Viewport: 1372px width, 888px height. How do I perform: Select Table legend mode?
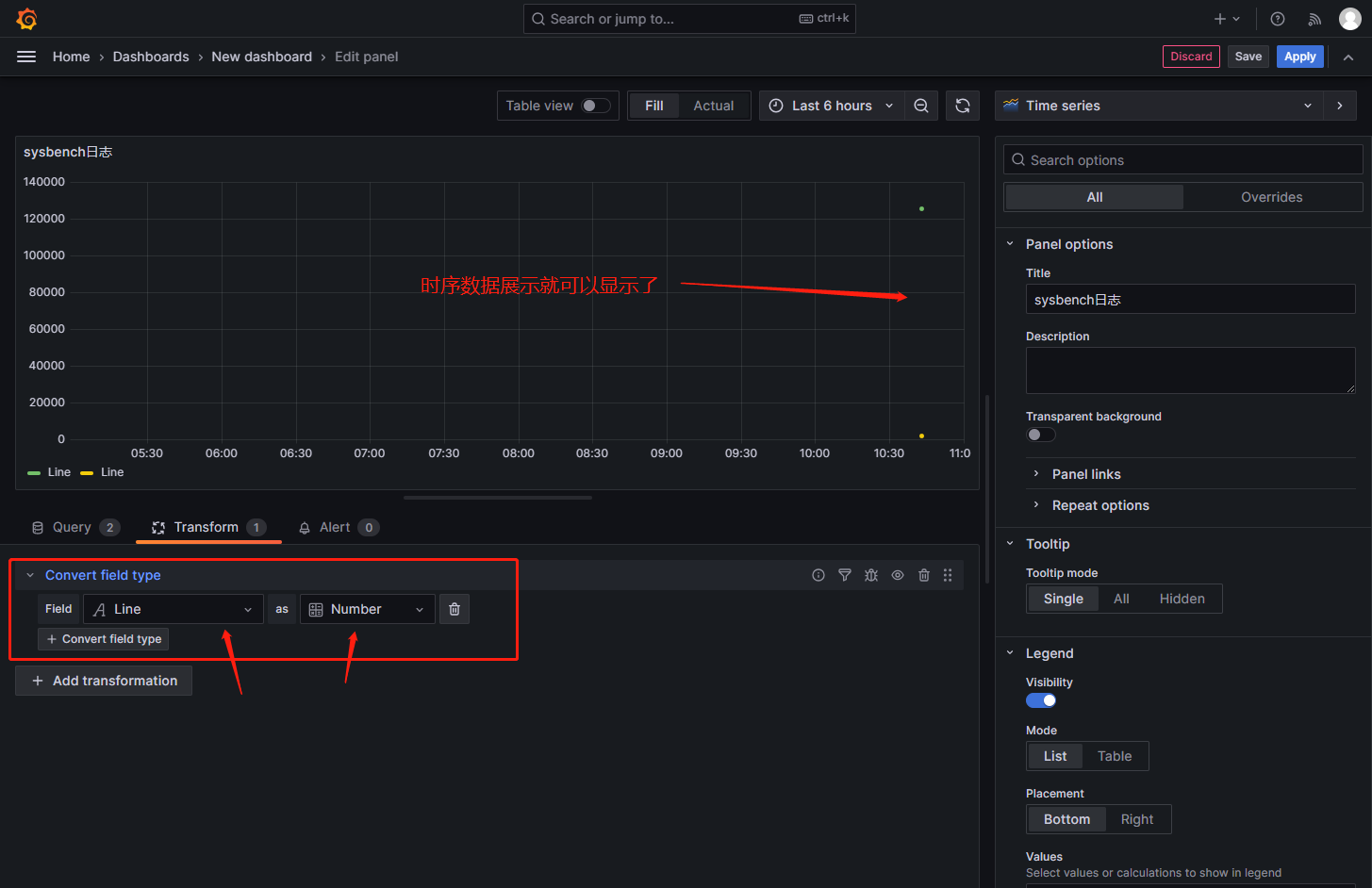1115,756
